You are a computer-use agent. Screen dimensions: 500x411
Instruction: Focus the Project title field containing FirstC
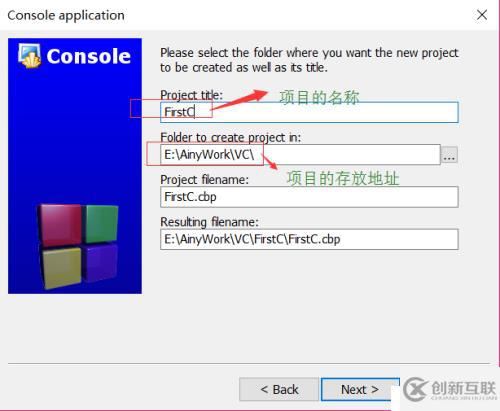click(x=309, y=112)
